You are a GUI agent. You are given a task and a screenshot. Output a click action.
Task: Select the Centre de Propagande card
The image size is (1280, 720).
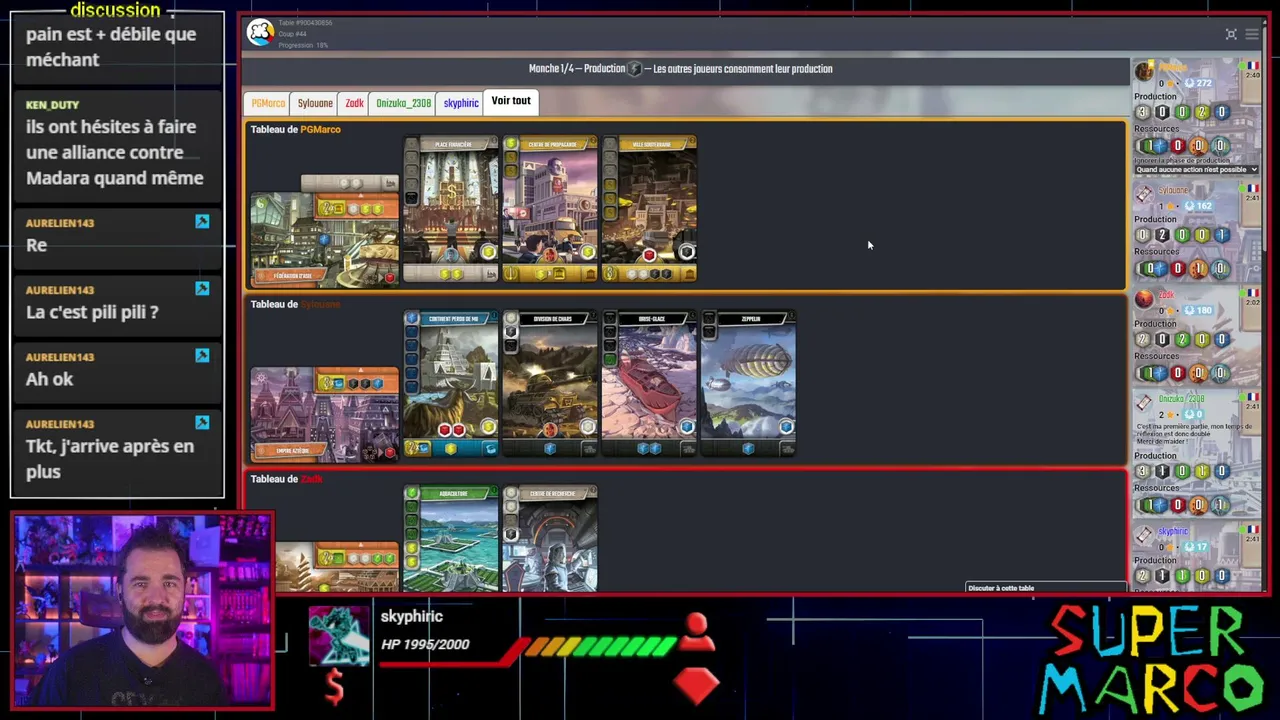click(x=550, y=210)
